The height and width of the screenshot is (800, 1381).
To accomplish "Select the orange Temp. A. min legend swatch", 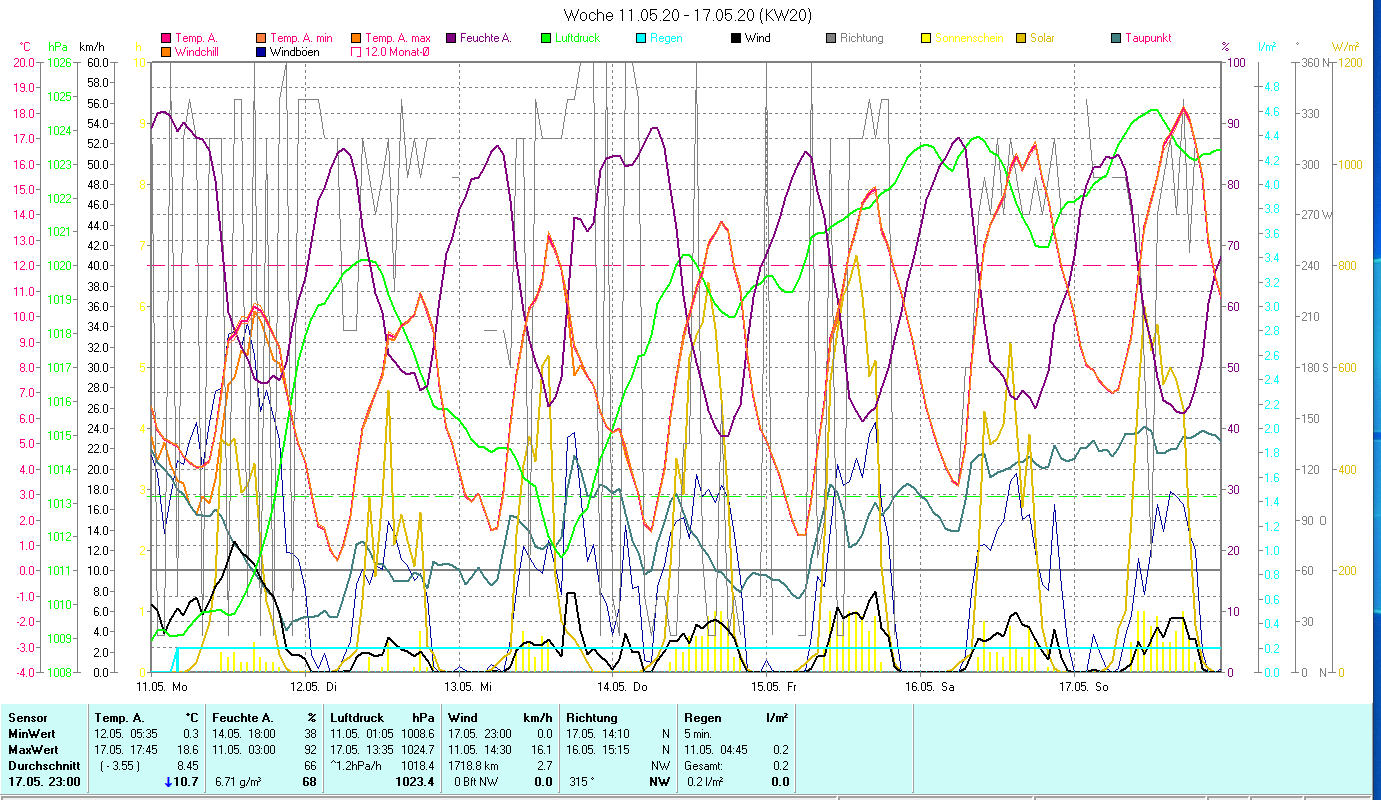I will click(x=261, y=38).
